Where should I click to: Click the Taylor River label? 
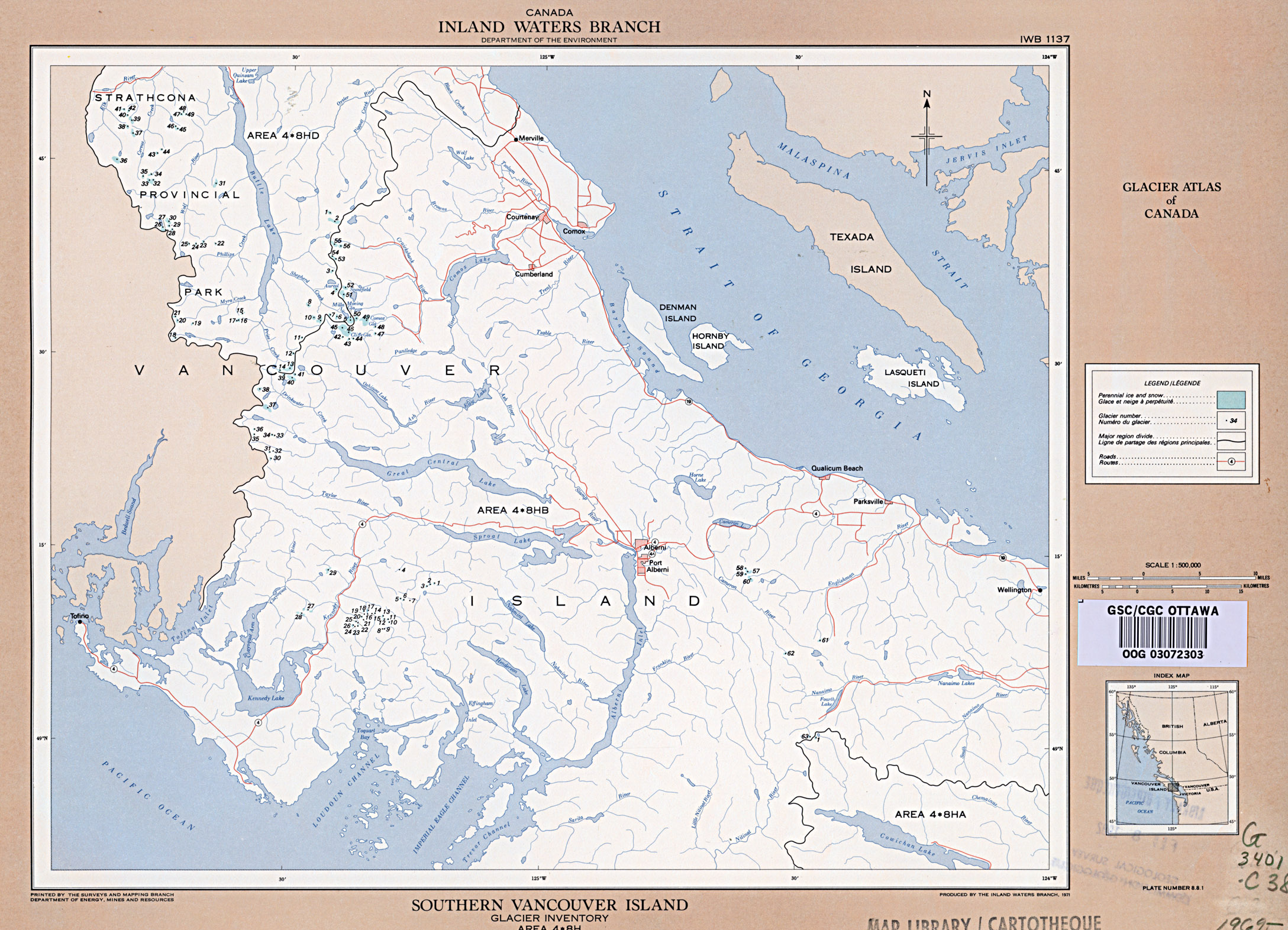(346, 499)
